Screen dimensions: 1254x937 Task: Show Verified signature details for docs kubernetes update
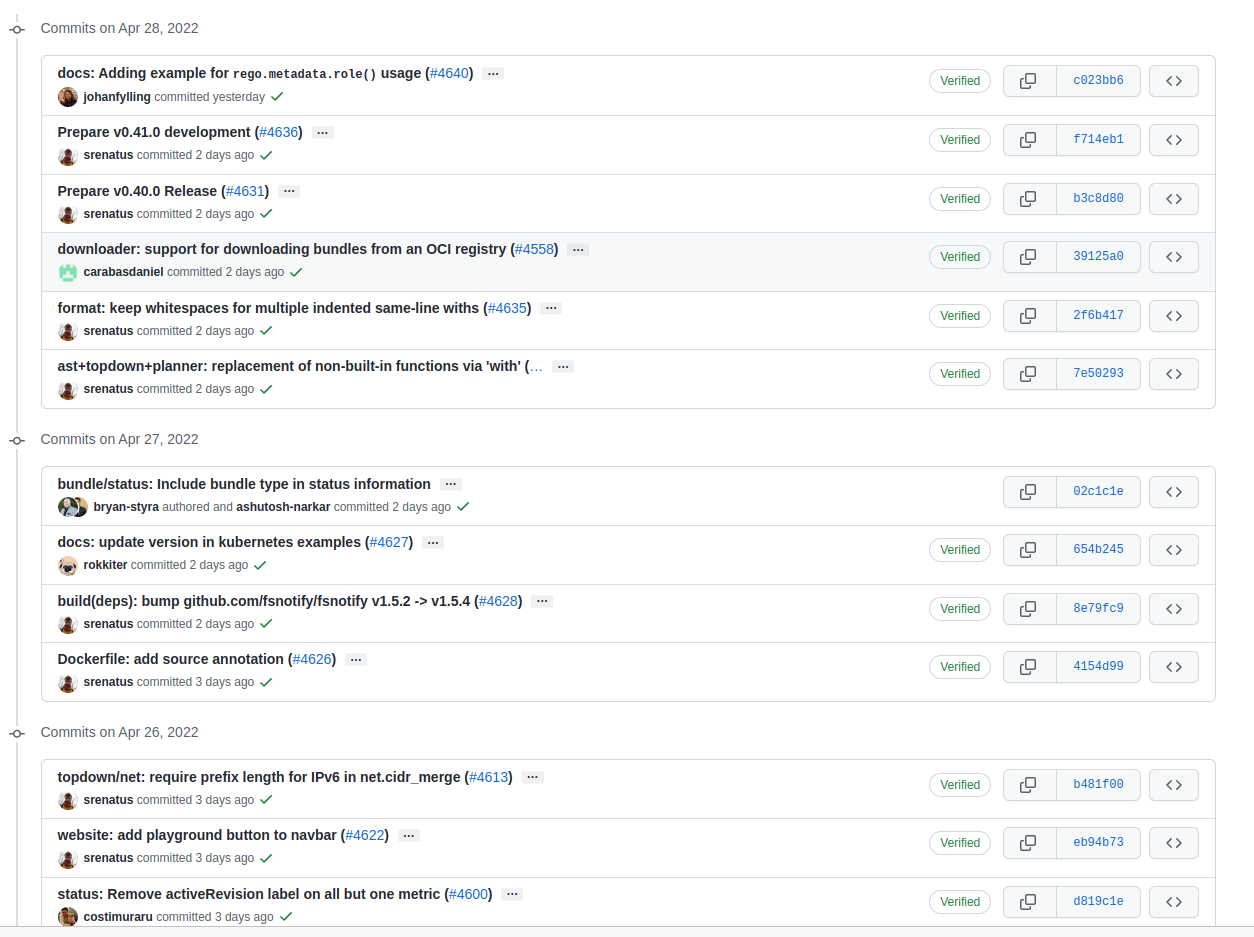click(959, 550)
